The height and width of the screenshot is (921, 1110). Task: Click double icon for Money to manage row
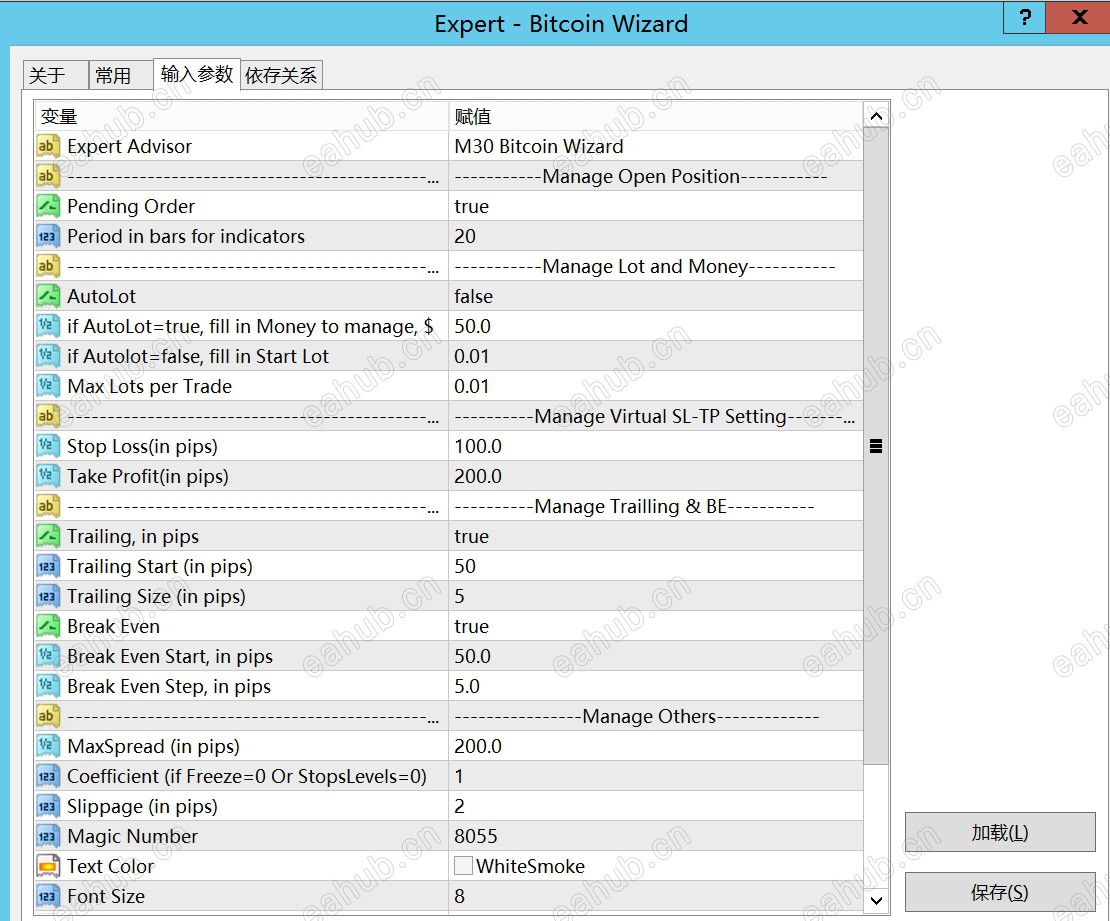tap(47, 326)
